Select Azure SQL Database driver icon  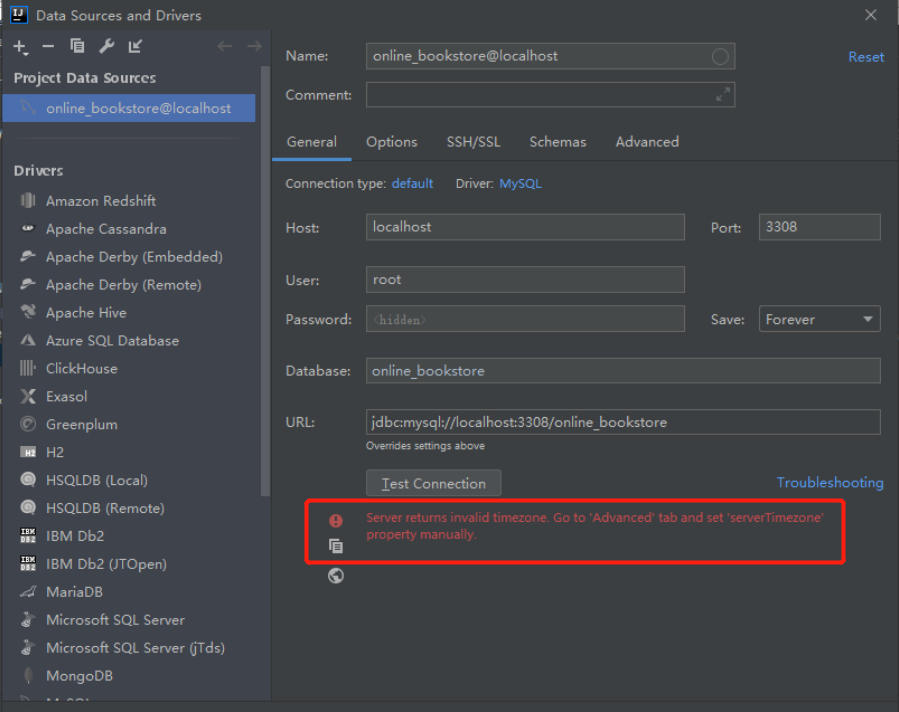point(28,340)
